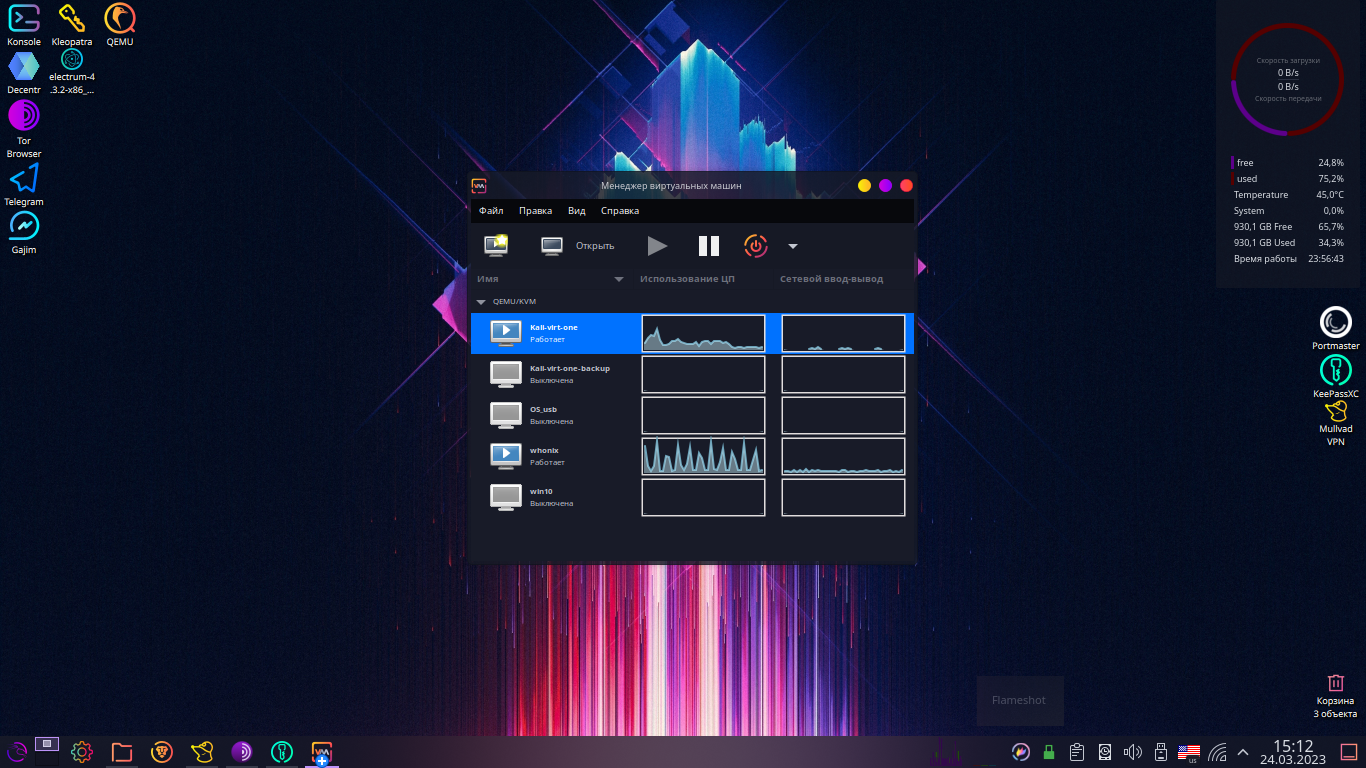Image resolution: width=1366 pixels, height=768 pixels.
Task: Click the Имя column sort arrow
Action: tap(619, 279)
